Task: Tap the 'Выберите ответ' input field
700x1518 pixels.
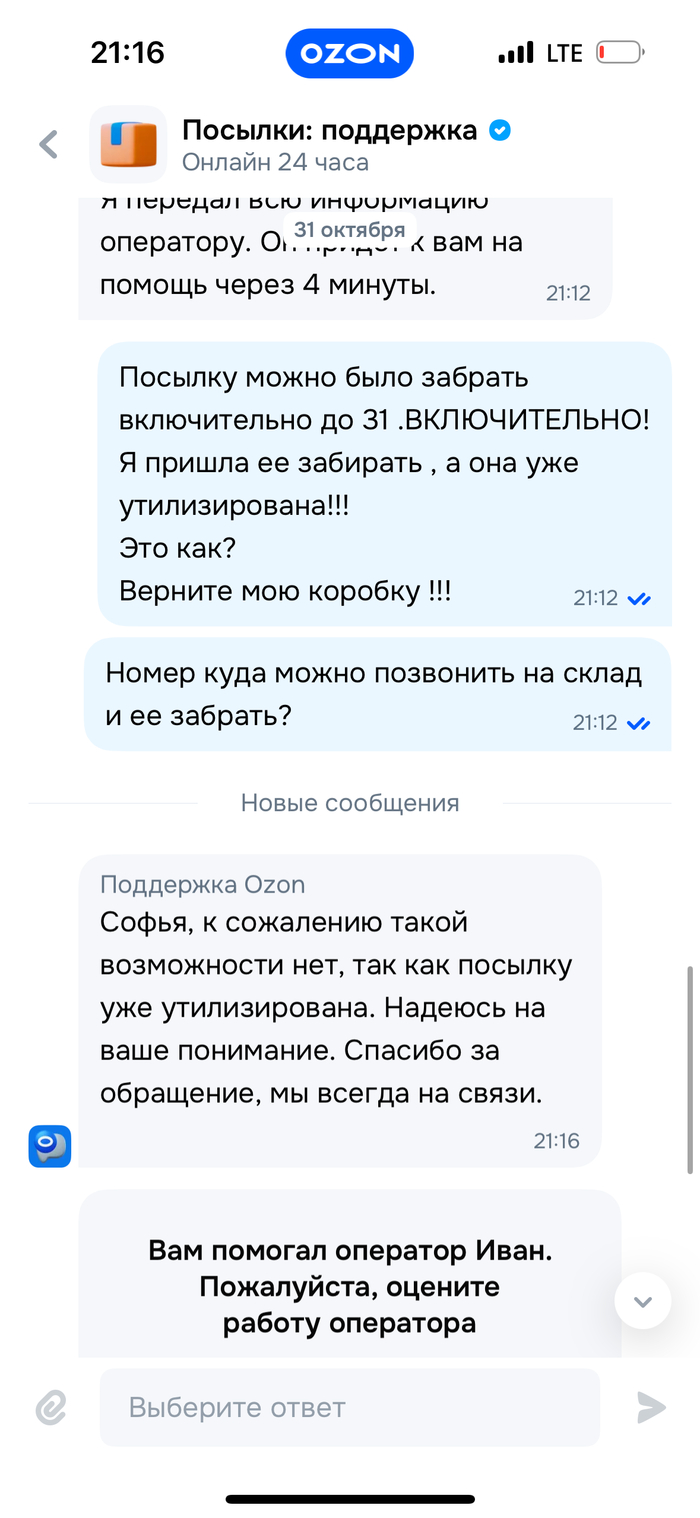Action: click(x=349, y=1408)
